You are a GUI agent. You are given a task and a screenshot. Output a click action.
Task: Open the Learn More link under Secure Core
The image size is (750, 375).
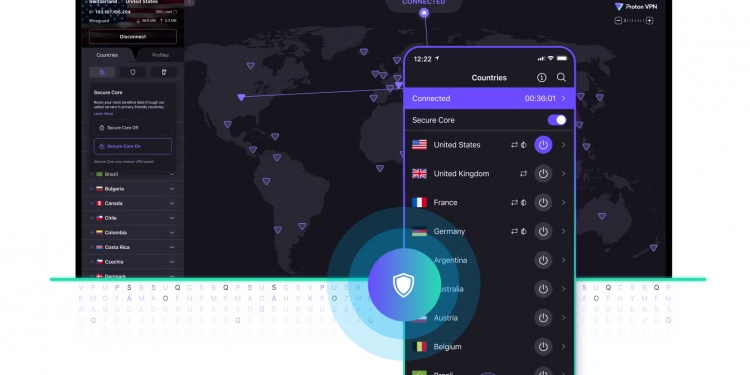click(103, 114)
